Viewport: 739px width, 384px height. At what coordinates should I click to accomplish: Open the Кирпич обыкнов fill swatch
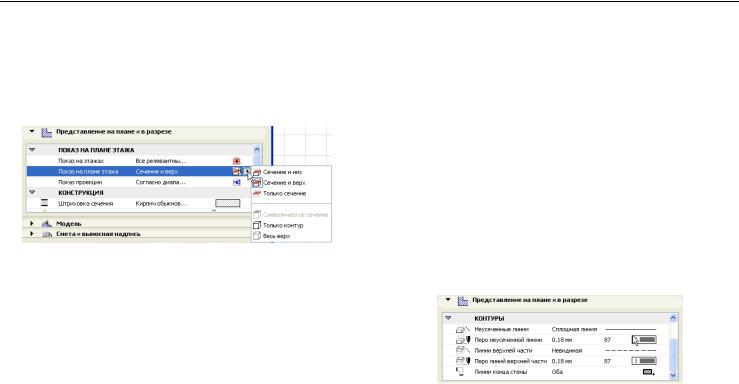coord(228,203)
